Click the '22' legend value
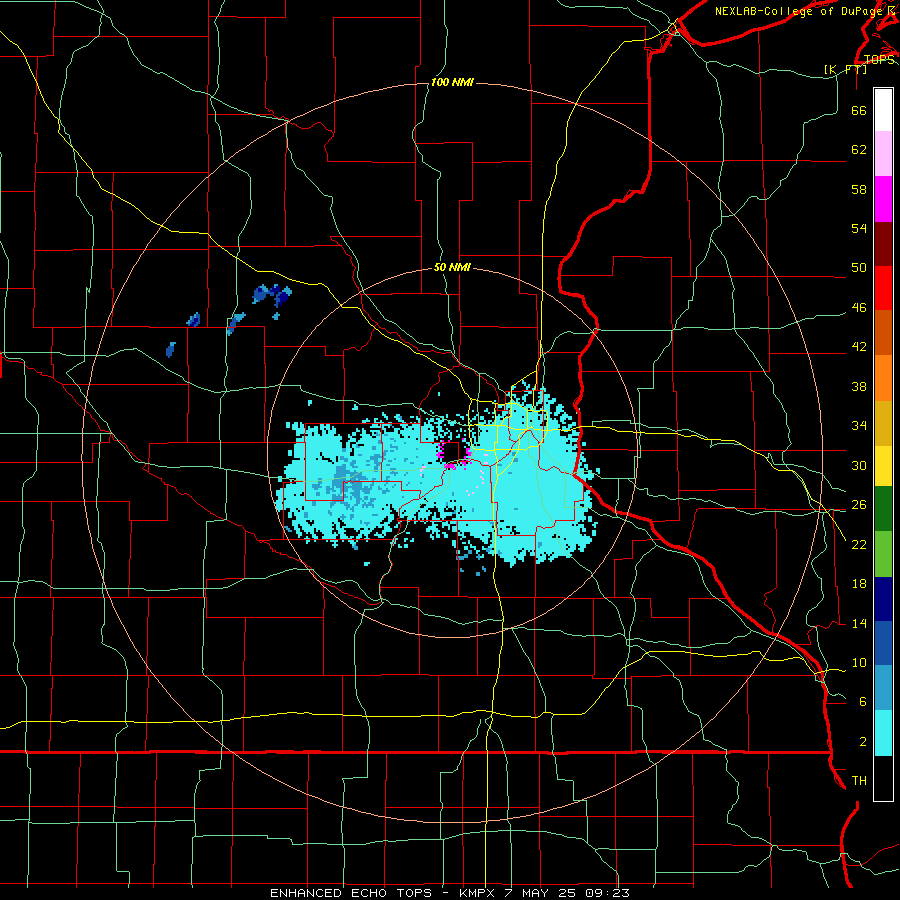900x900 pixels. (x=859, y=544)
